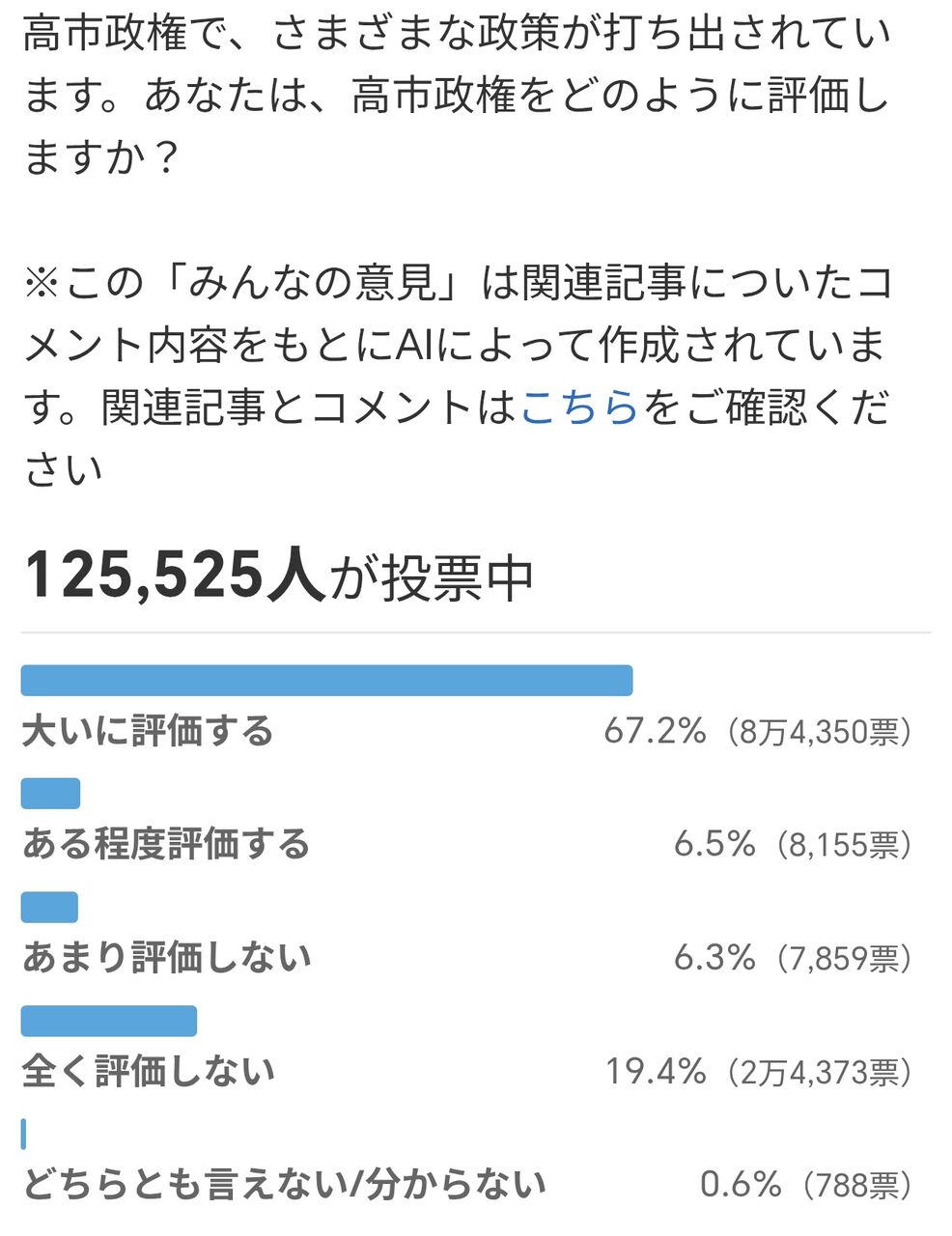The image size is (952, 1236).
Task: Click the long bar above 大いに評価する
Action: pyautogui.click(x=326, y=681)
